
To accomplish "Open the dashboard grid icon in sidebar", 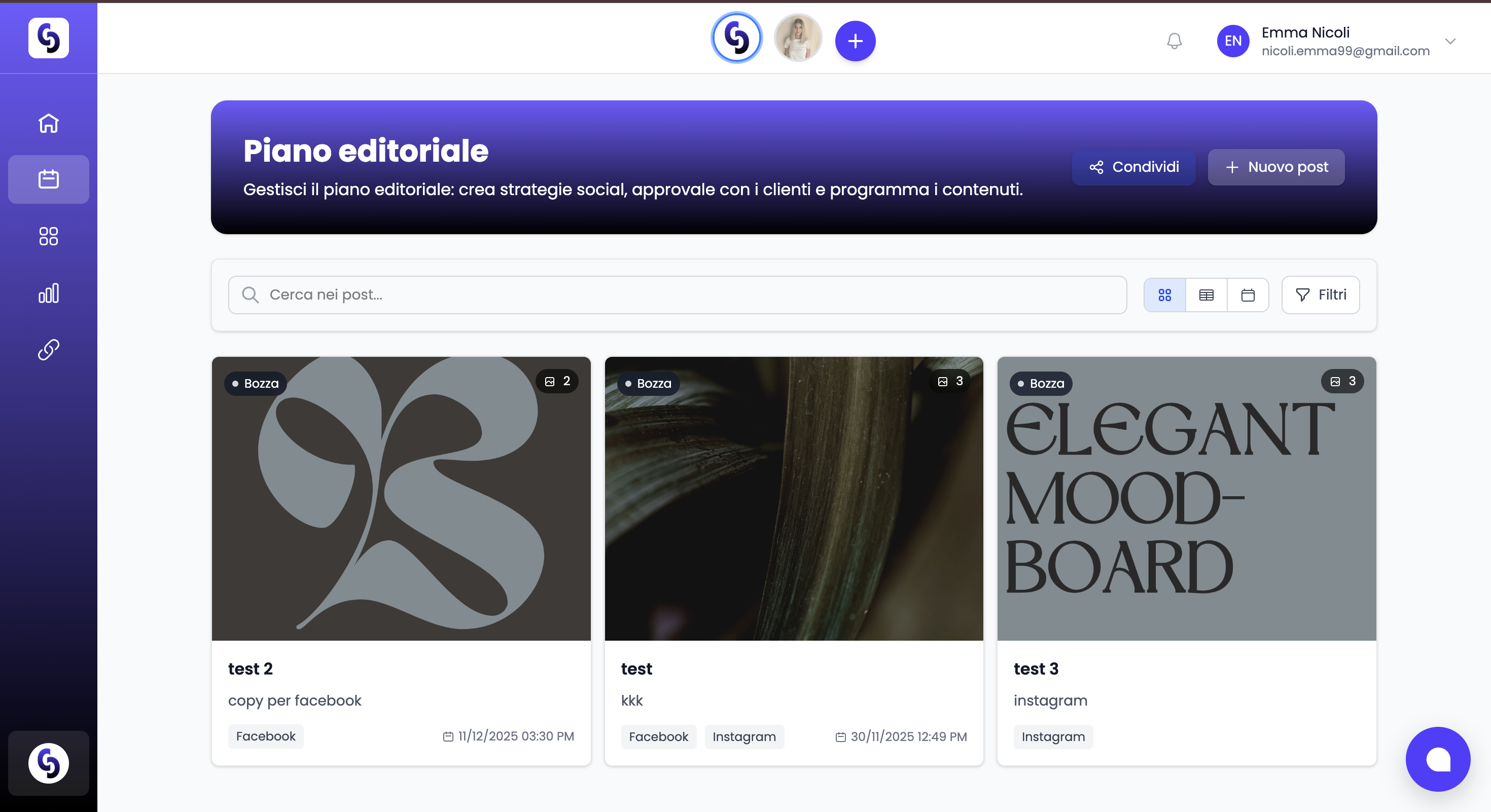I will (x=49, y=236).
